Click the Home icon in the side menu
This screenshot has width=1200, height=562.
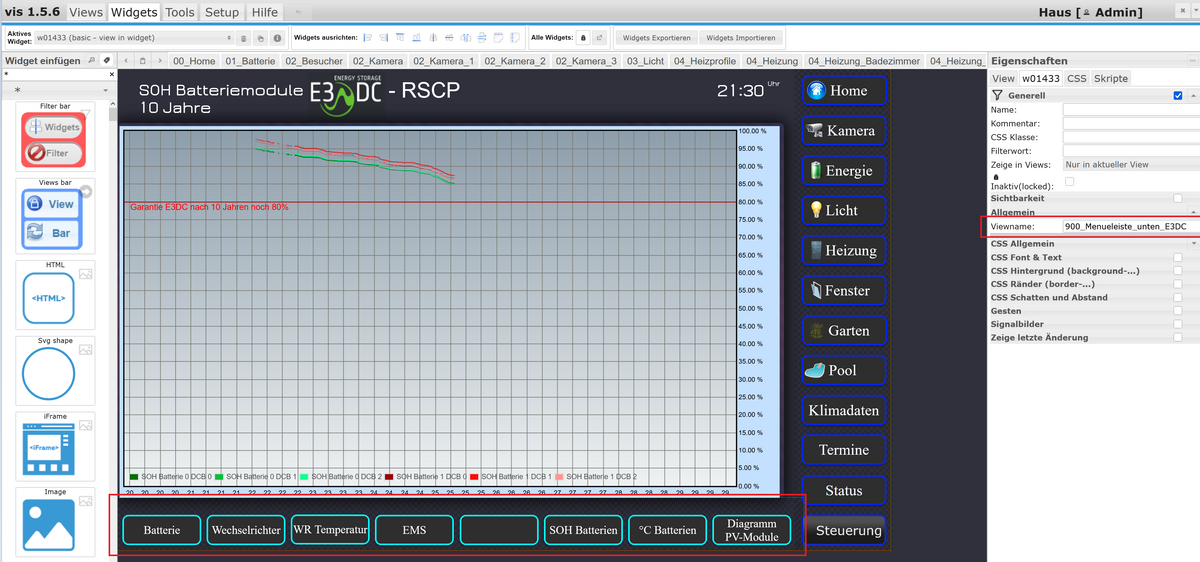(816, 90)
